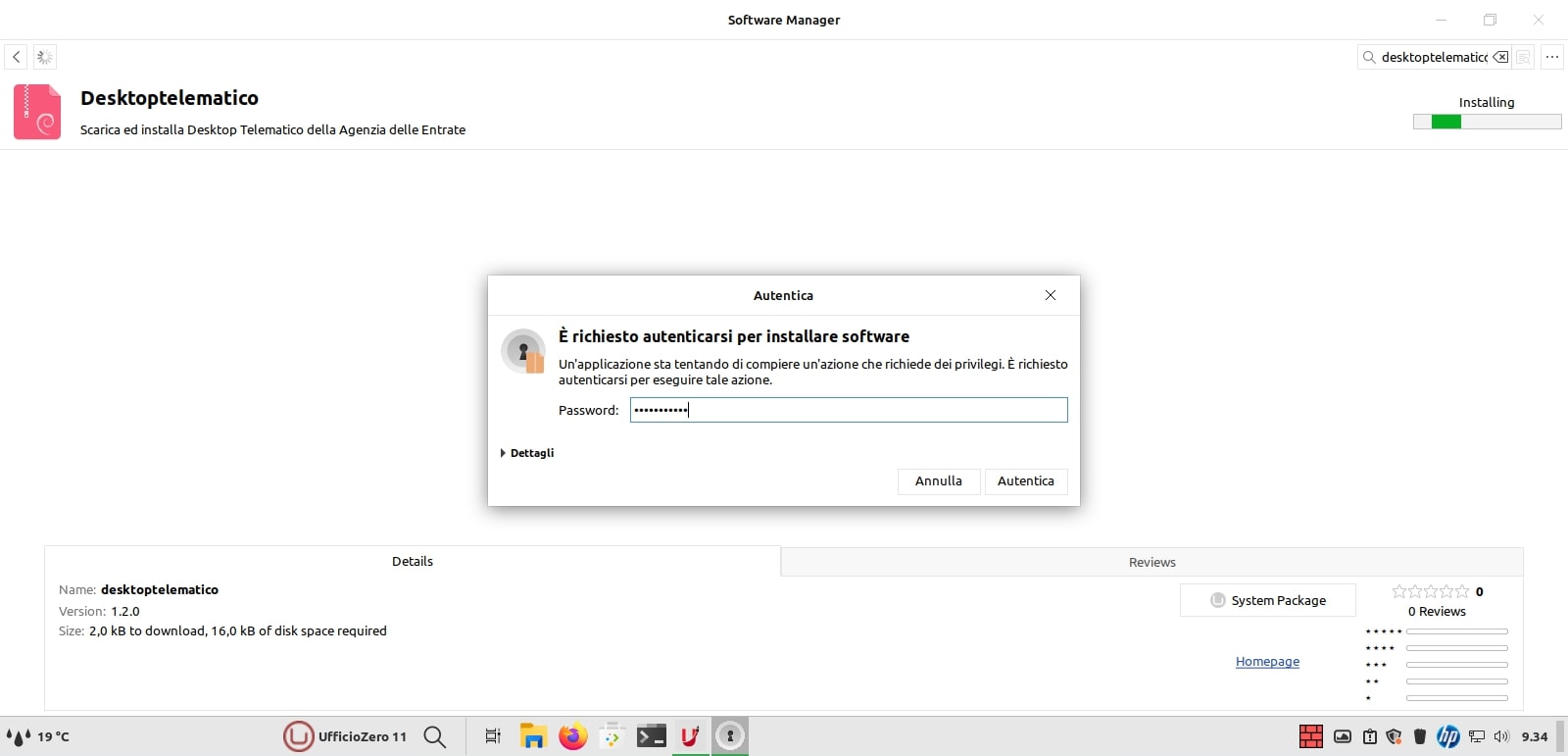Click the loading spinner icon beside the back arrow
1568x756 pixels.
pyautogui.click(x=45, y=57)
